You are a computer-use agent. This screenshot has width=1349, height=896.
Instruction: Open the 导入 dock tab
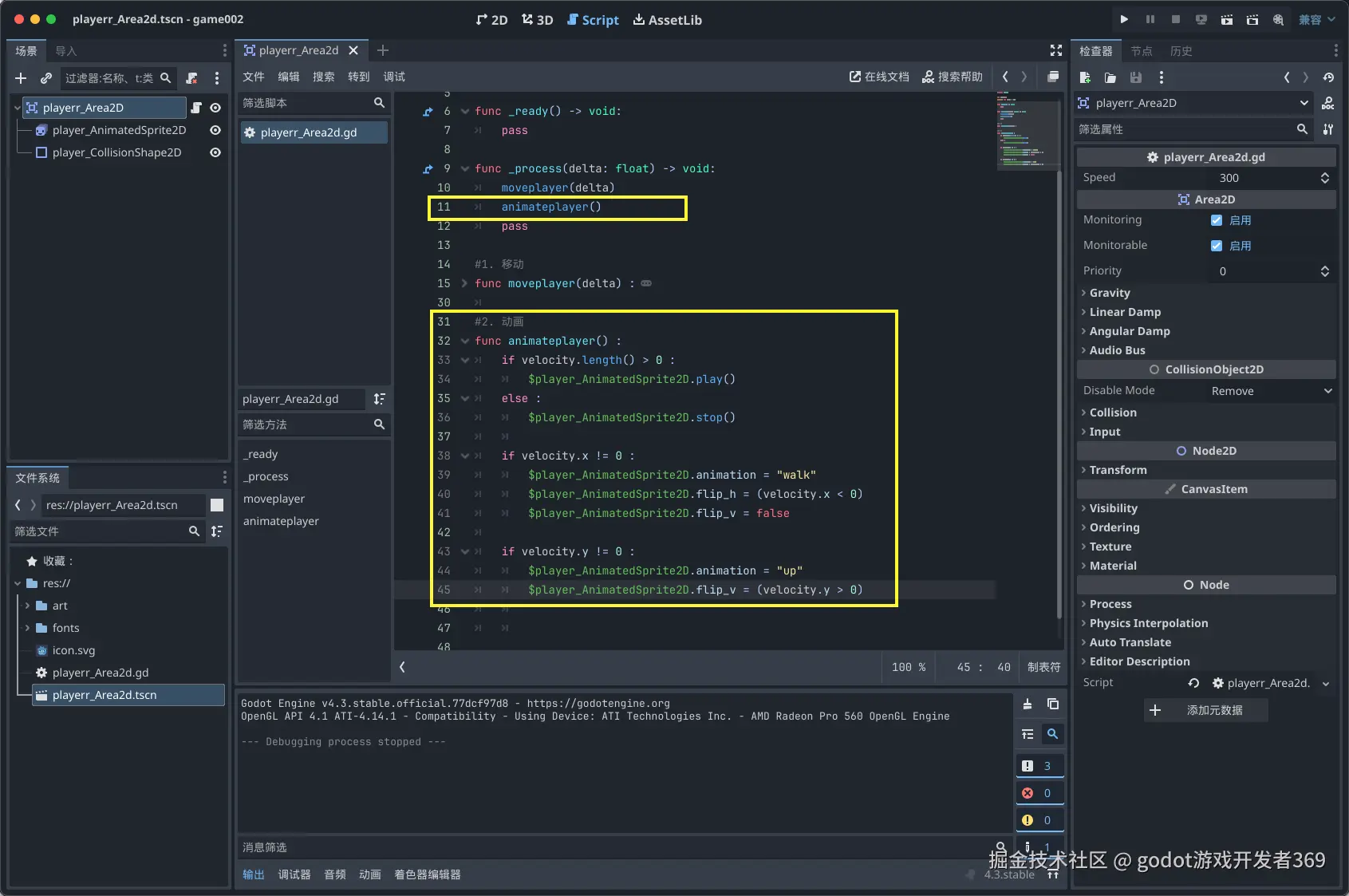tap(66, 51)
